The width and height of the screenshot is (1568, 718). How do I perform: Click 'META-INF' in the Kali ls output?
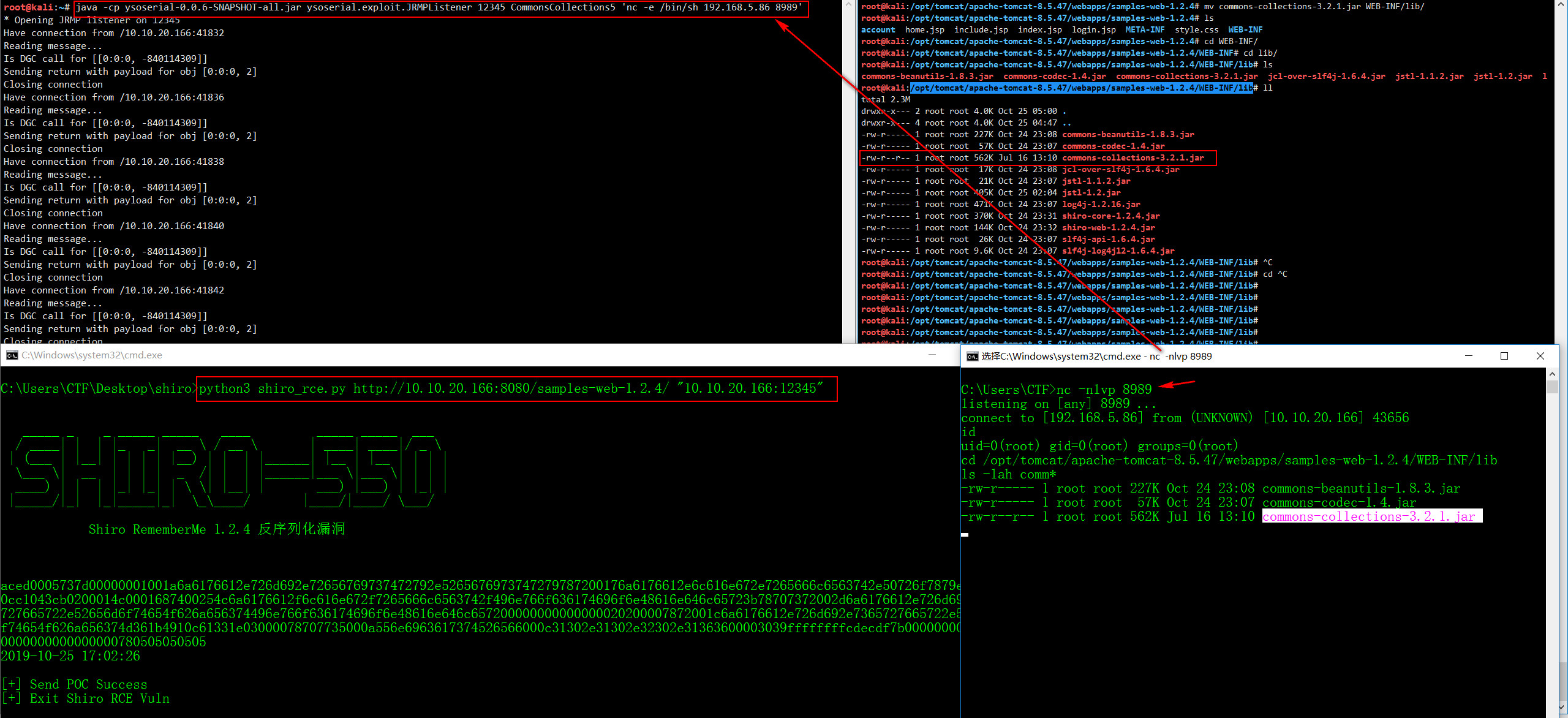(x=1145, y=30)
